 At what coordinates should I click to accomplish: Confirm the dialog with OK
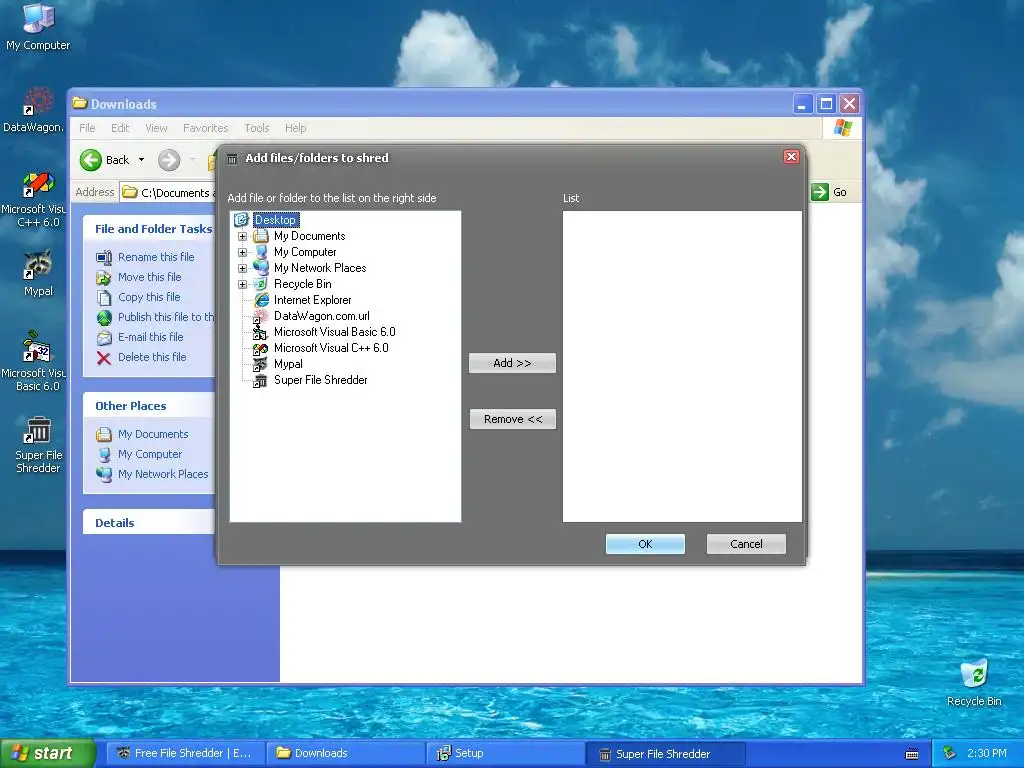(x=645, y=544)
